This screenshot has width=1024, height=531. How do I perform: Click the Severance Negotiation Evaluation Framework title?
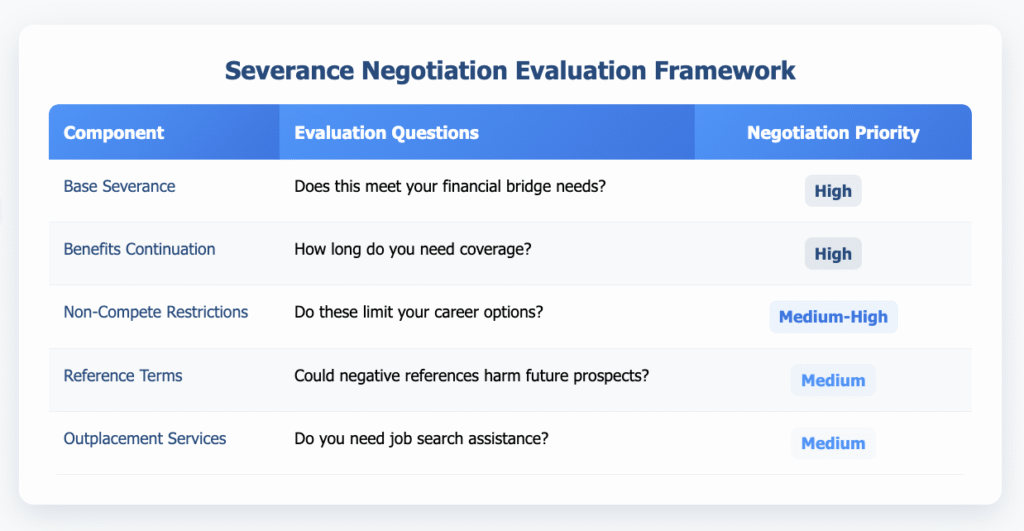coord(510,71)
